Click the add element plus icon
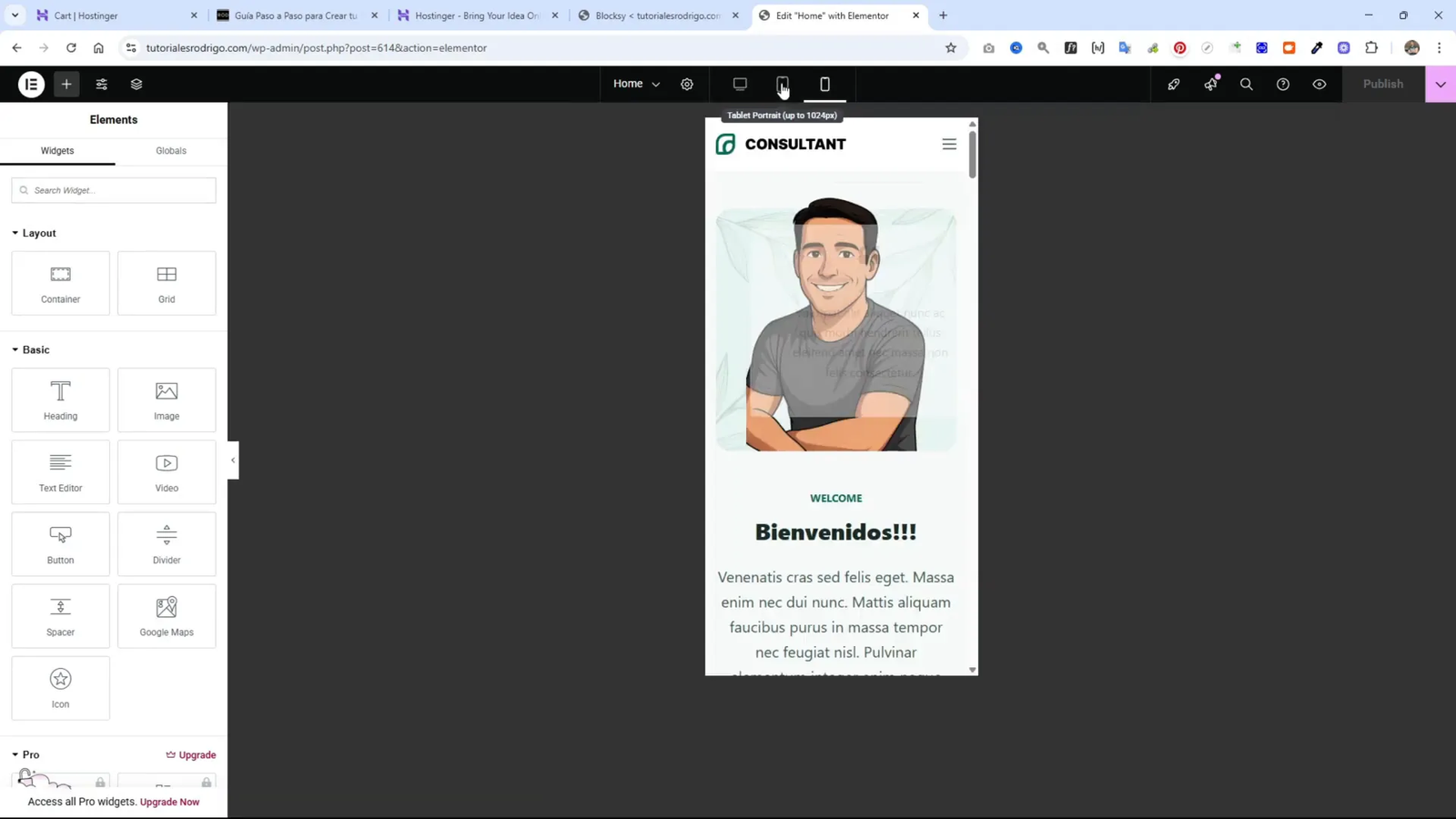1456x819 pixels. (66, 84)
